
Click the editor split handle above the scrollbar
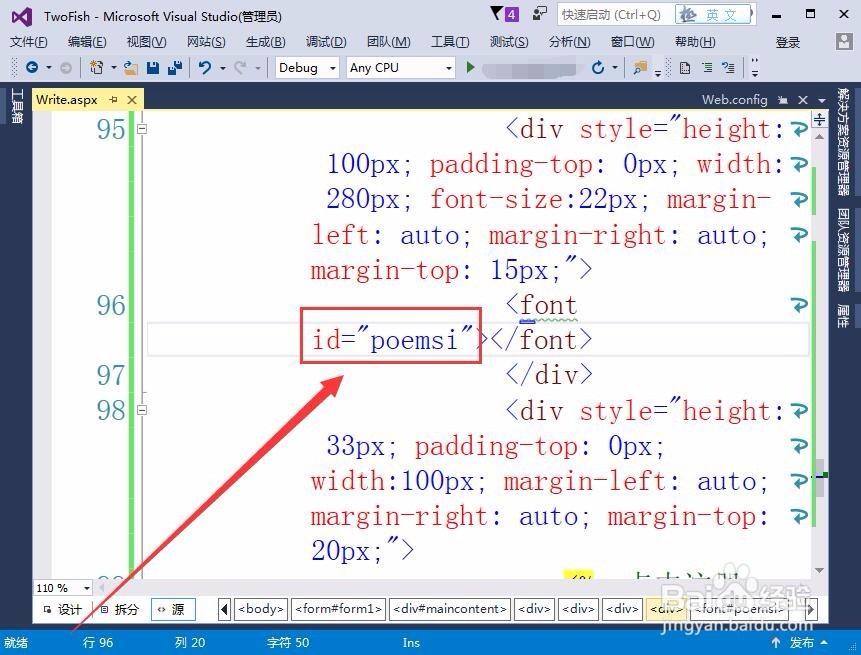coord(819,119)
